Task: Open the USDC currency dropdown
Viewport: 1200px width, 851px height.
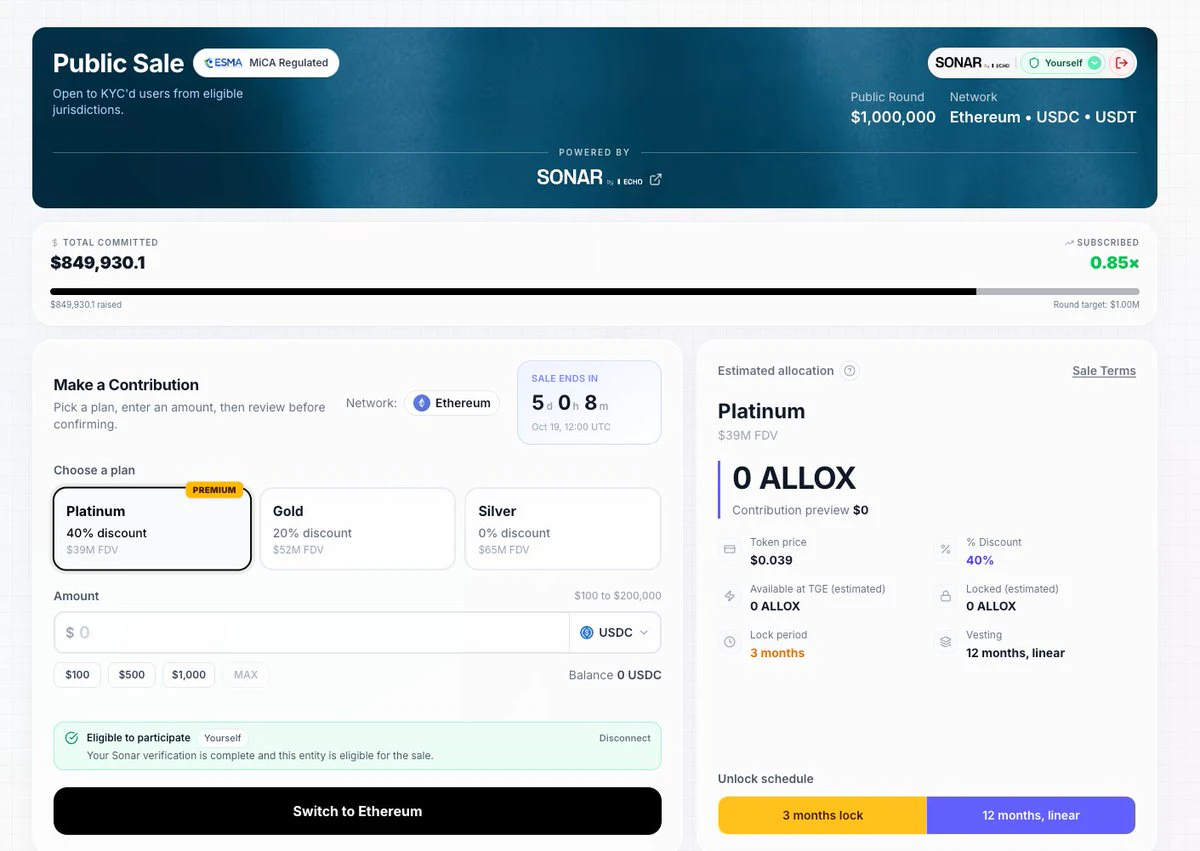Action: click(615, 633)
